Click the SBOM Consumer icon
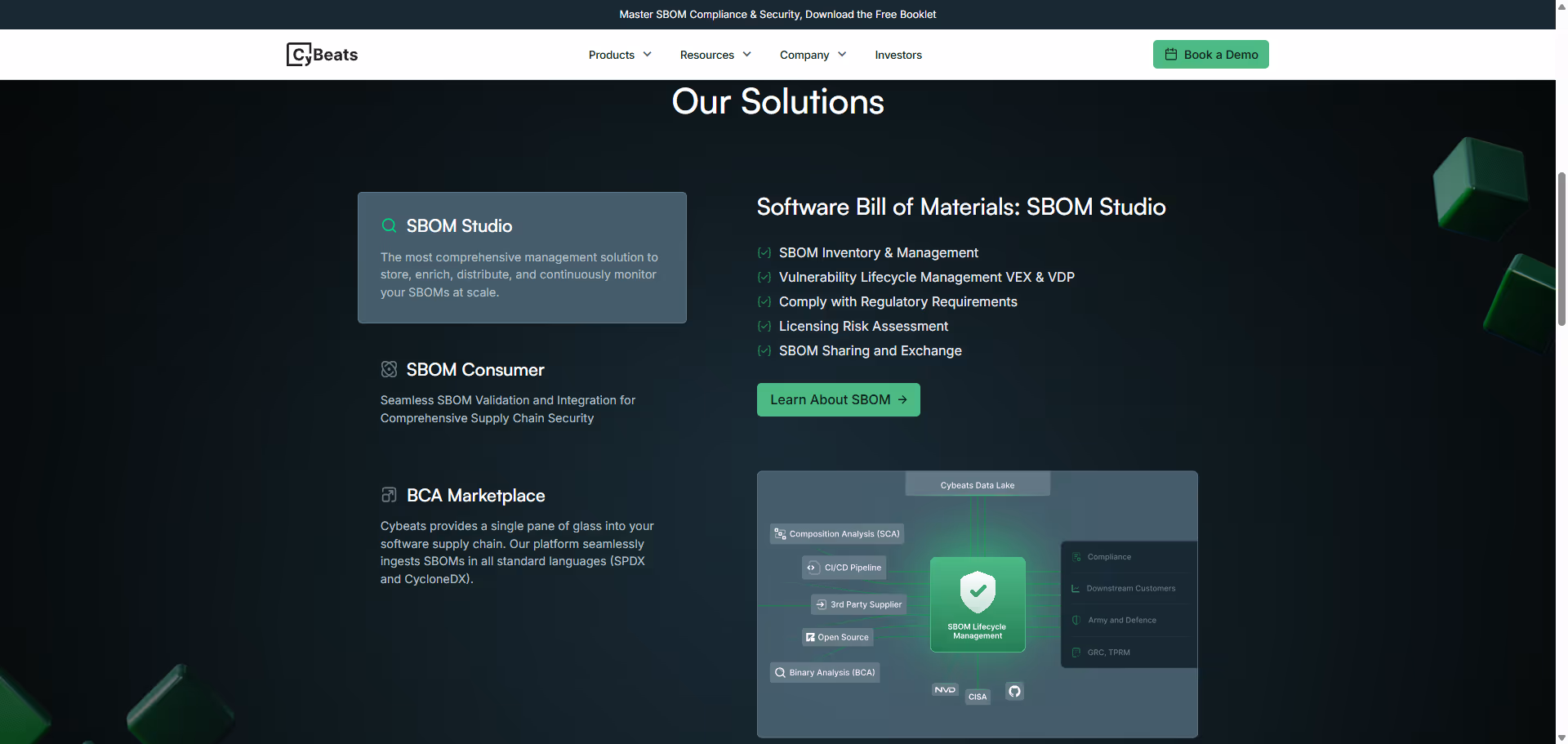Viewport: 1568px width, 744px height. click(390, 369)
